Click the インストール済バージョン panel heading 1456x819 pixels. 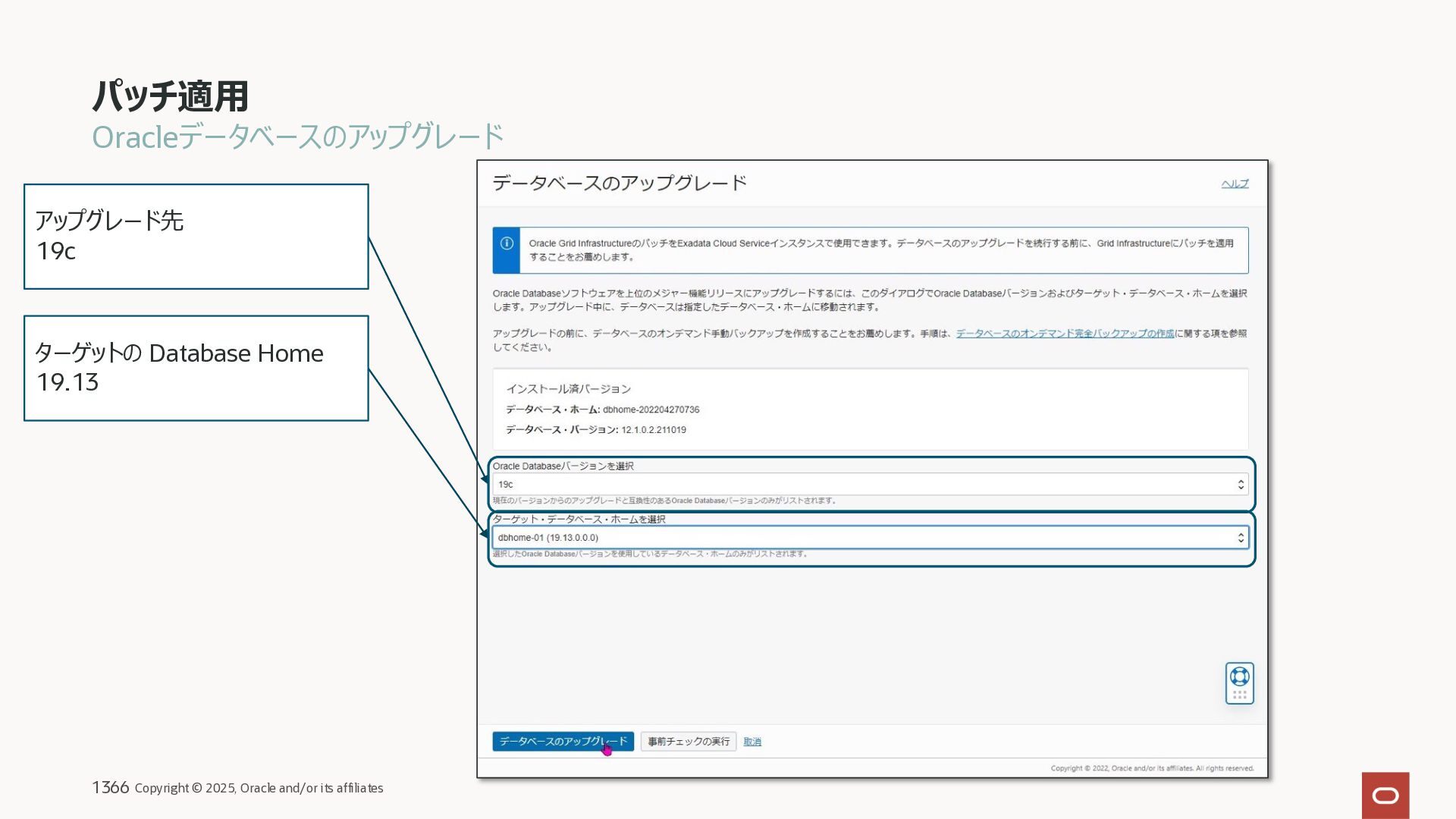[x=568, y=389]
